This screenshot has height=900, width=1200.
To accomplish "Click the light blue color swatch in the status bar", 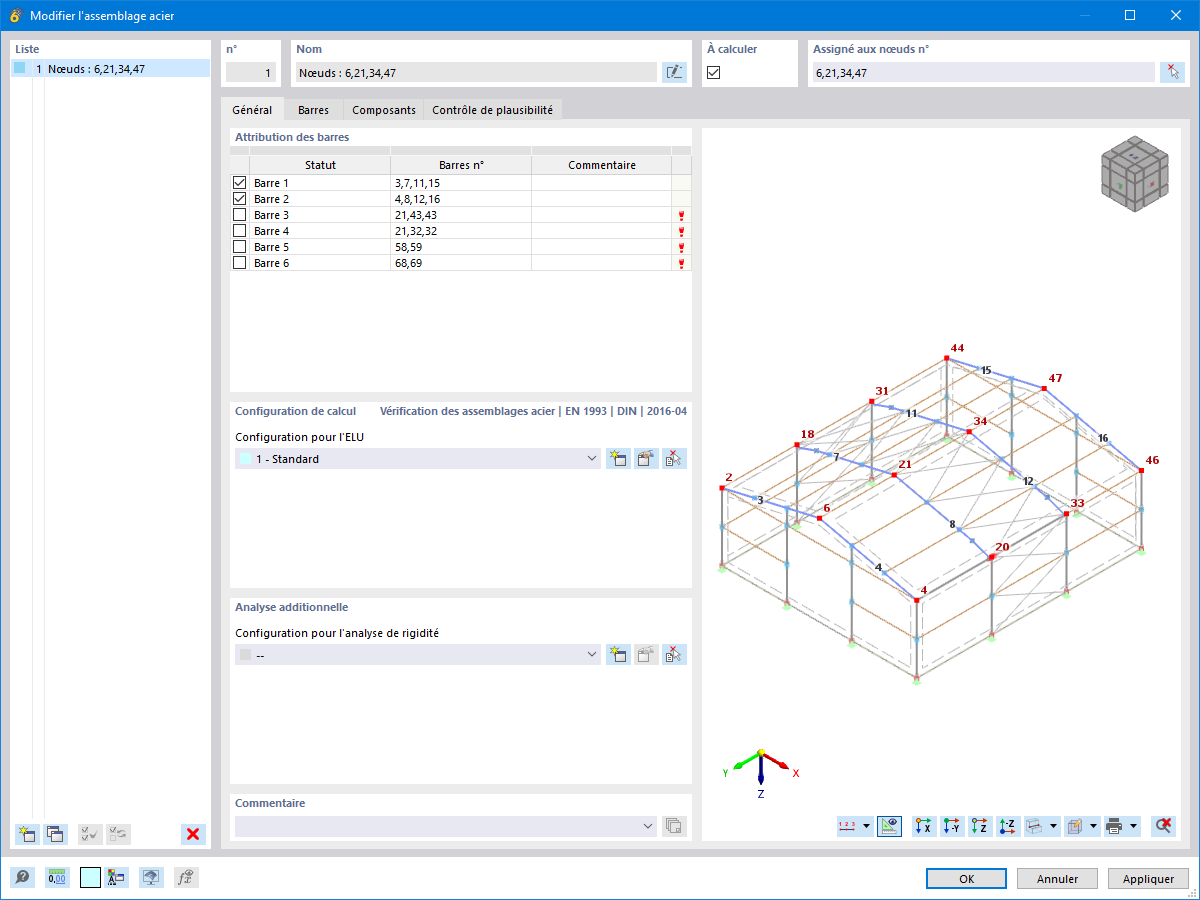I will (89, 877).
